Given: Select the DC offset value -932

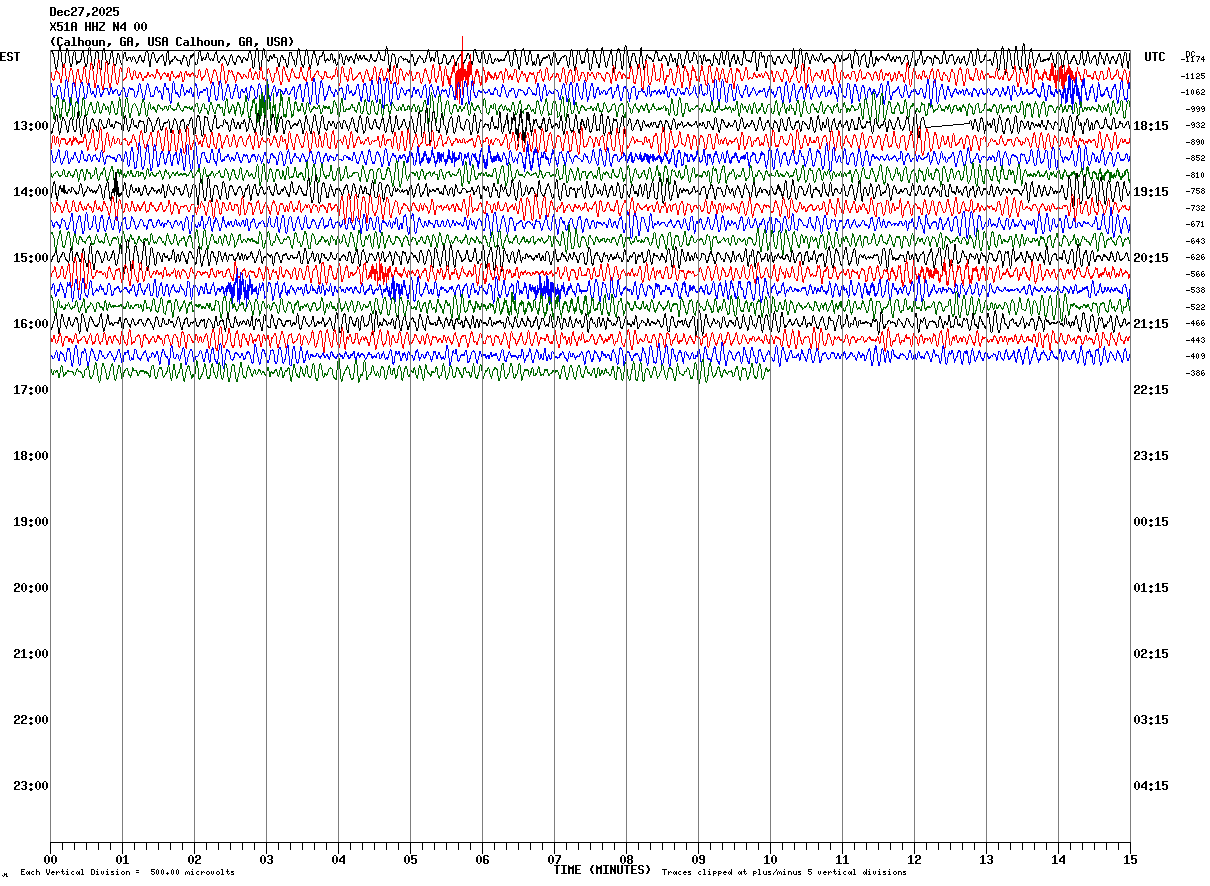Looking at the screenshot, I should pyautogui.click(x=1195, y=125).
